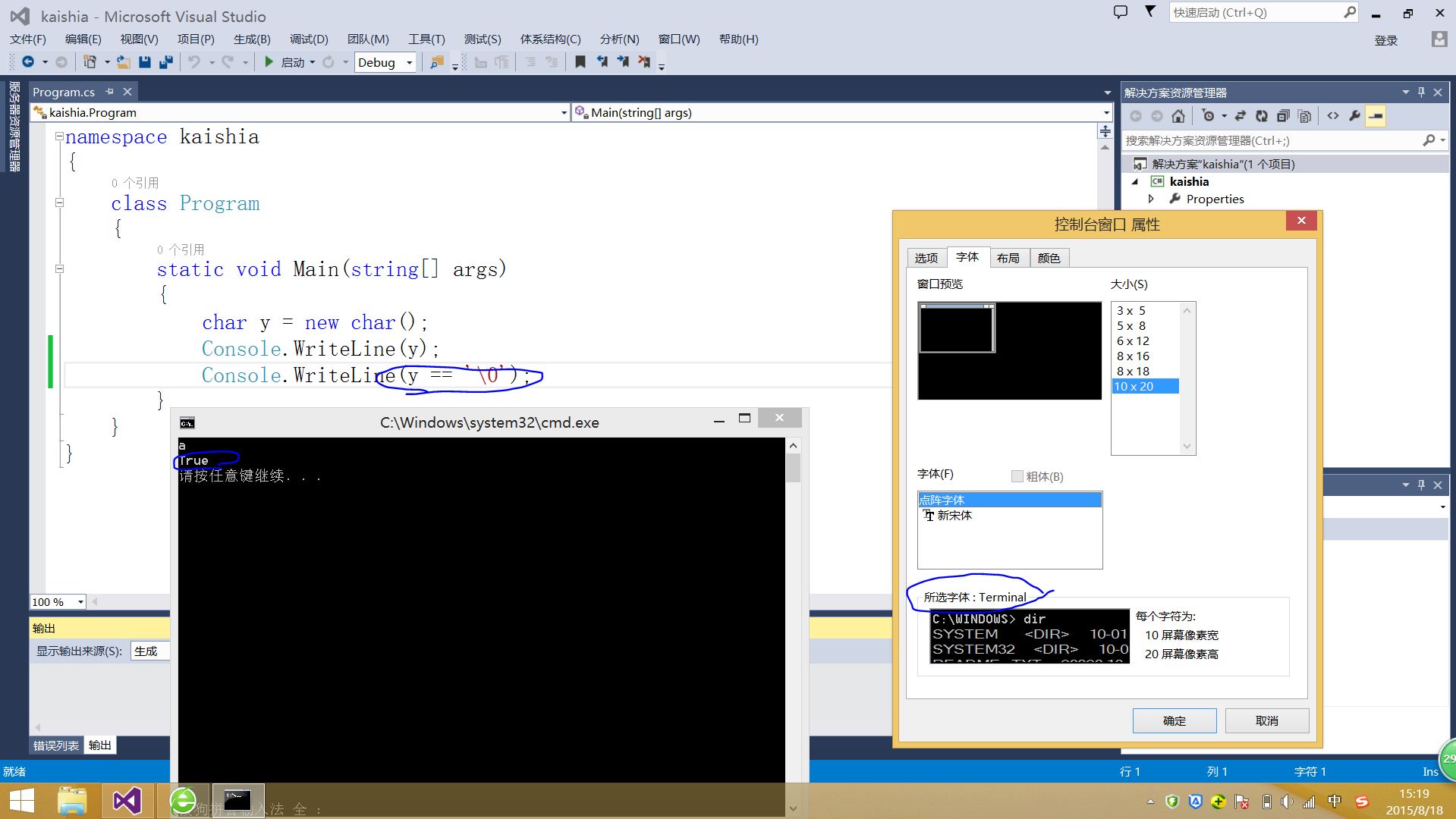Image resolution: width=1456 pixels, height=819 pixels.
Task: Close the Program.cs editor tab
Action: [127, 92]
